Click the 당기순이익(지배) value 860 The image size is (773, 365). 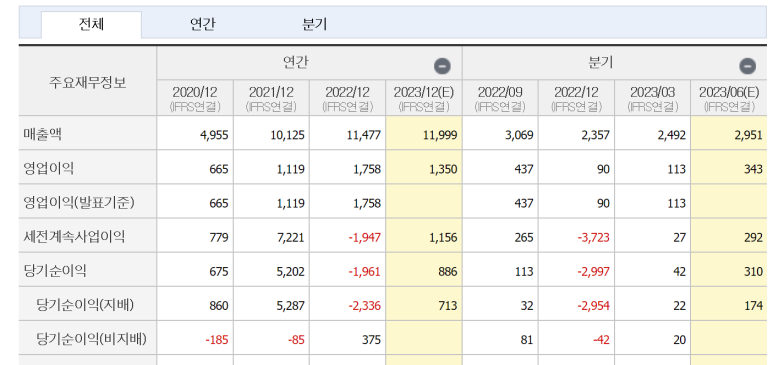(x=219, y=306)
